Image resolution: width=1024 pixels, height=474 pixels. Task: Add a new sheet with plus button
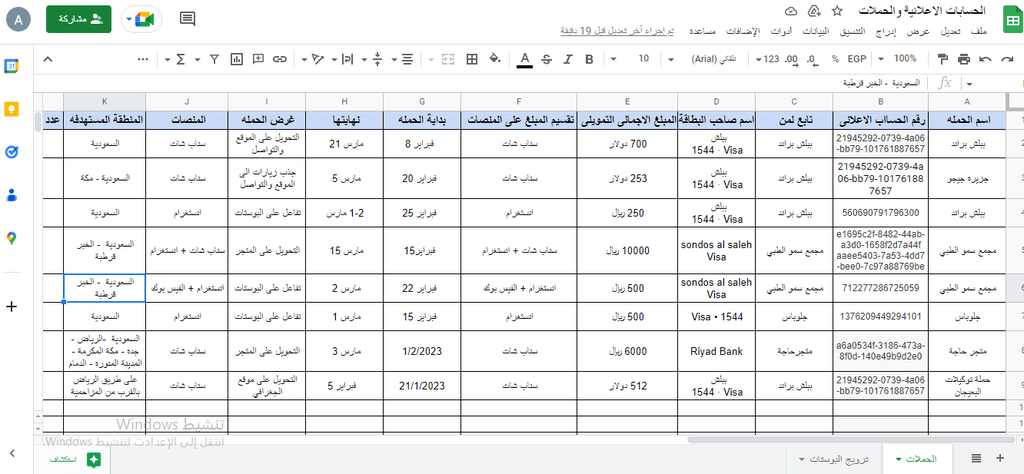pyautogui.click(x=1000, y=458)
